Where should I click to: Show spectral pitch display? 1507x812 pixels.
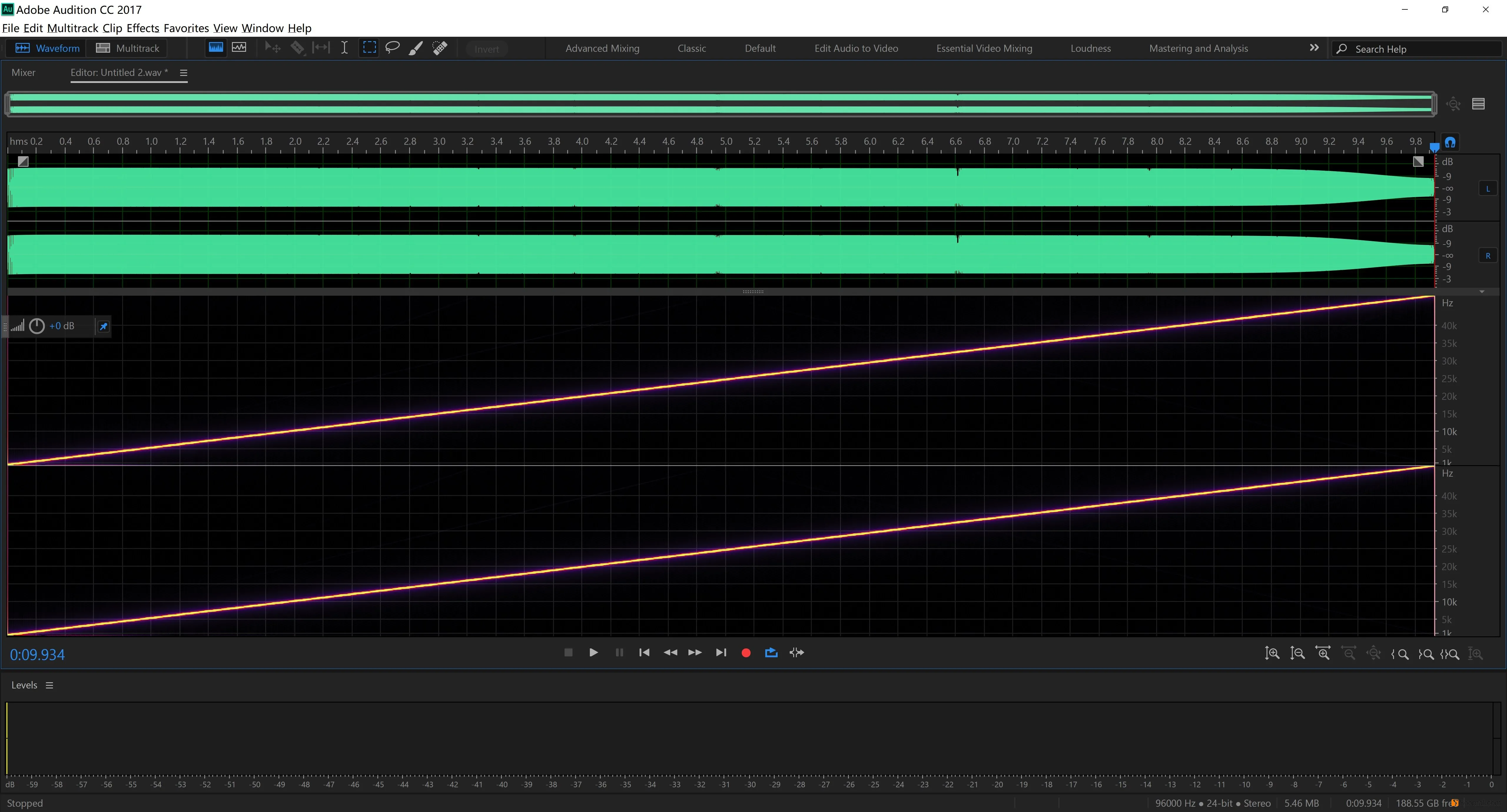click(239, 48)
